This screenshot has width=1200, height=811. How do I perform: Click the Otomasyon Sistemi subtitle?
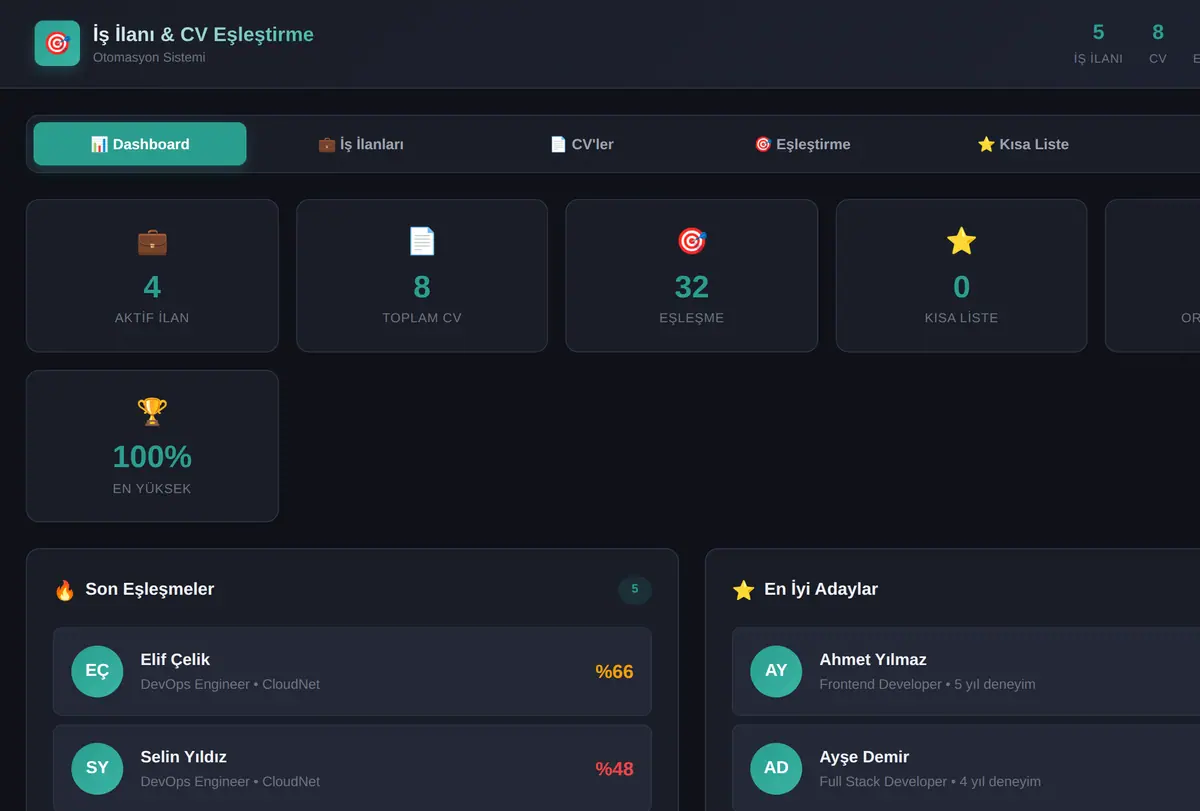149,58
